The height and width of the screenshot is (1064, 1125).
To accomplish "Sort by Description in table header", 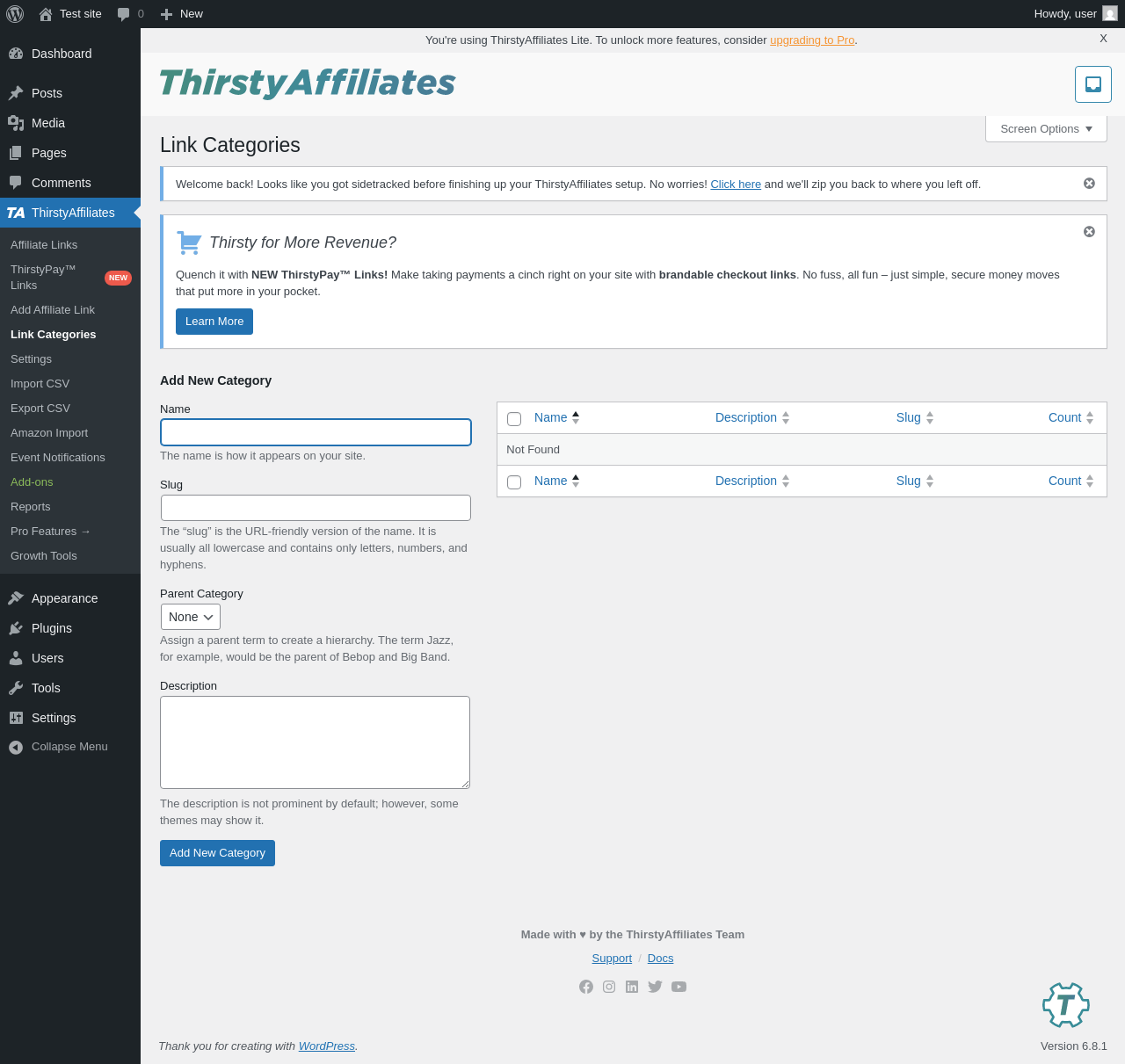I will tap(752, 417).
